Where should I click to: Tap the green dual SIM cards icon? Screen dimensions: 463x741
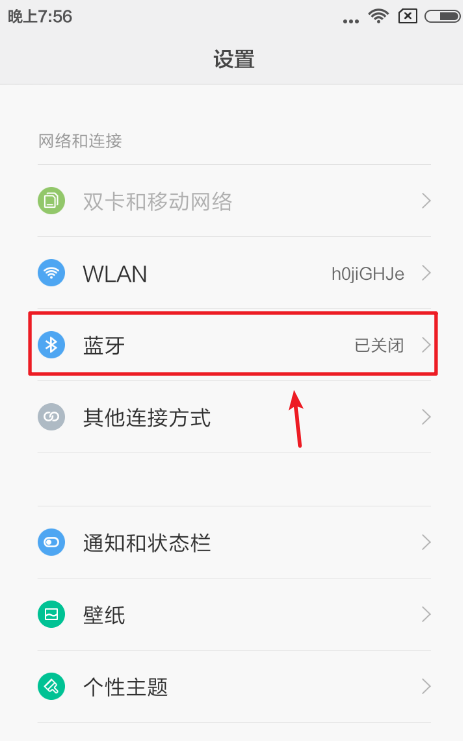[x=51, y=201]
